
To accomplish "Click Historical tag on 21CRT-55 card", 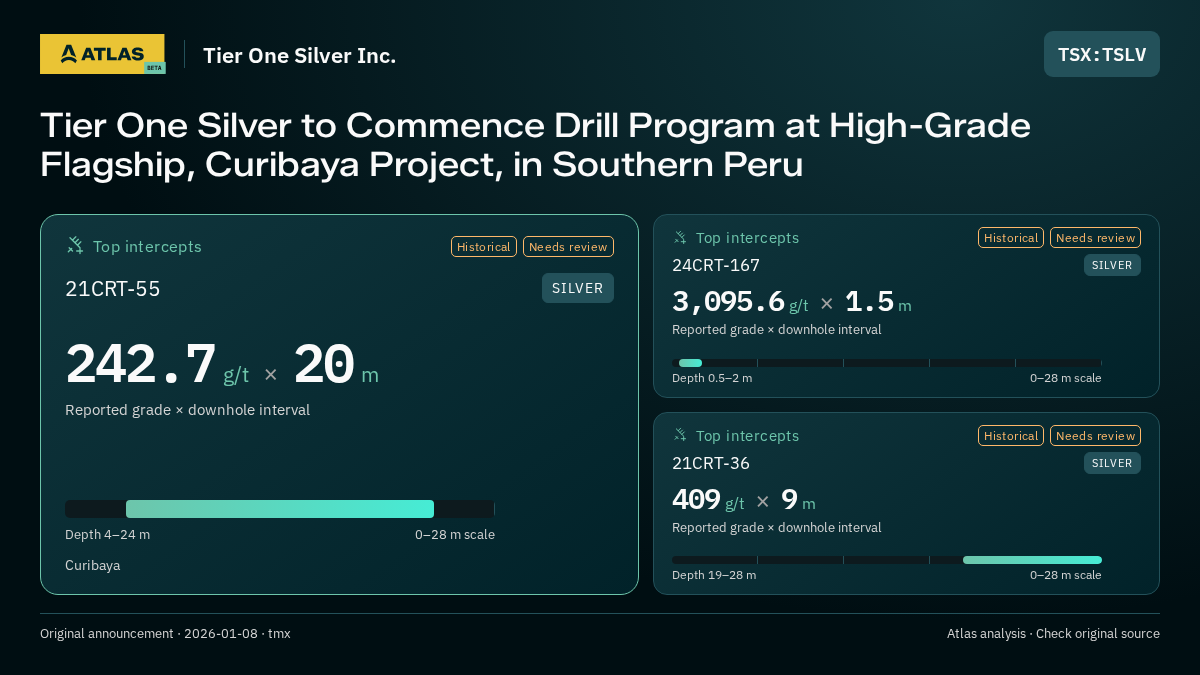I will coord(484,246).
